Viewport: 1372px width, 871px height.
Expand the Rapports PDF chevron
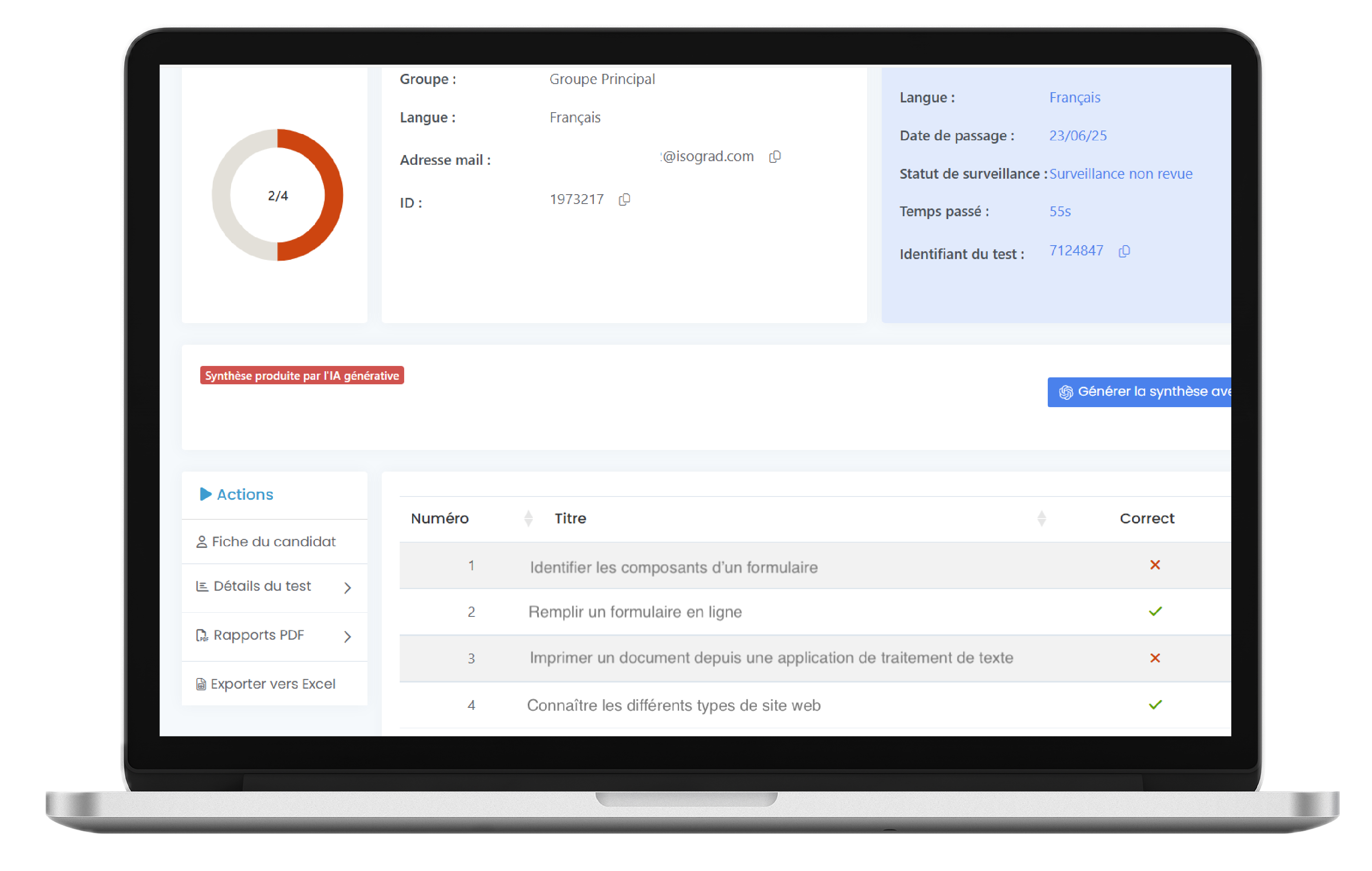click(x=347, y=637)
